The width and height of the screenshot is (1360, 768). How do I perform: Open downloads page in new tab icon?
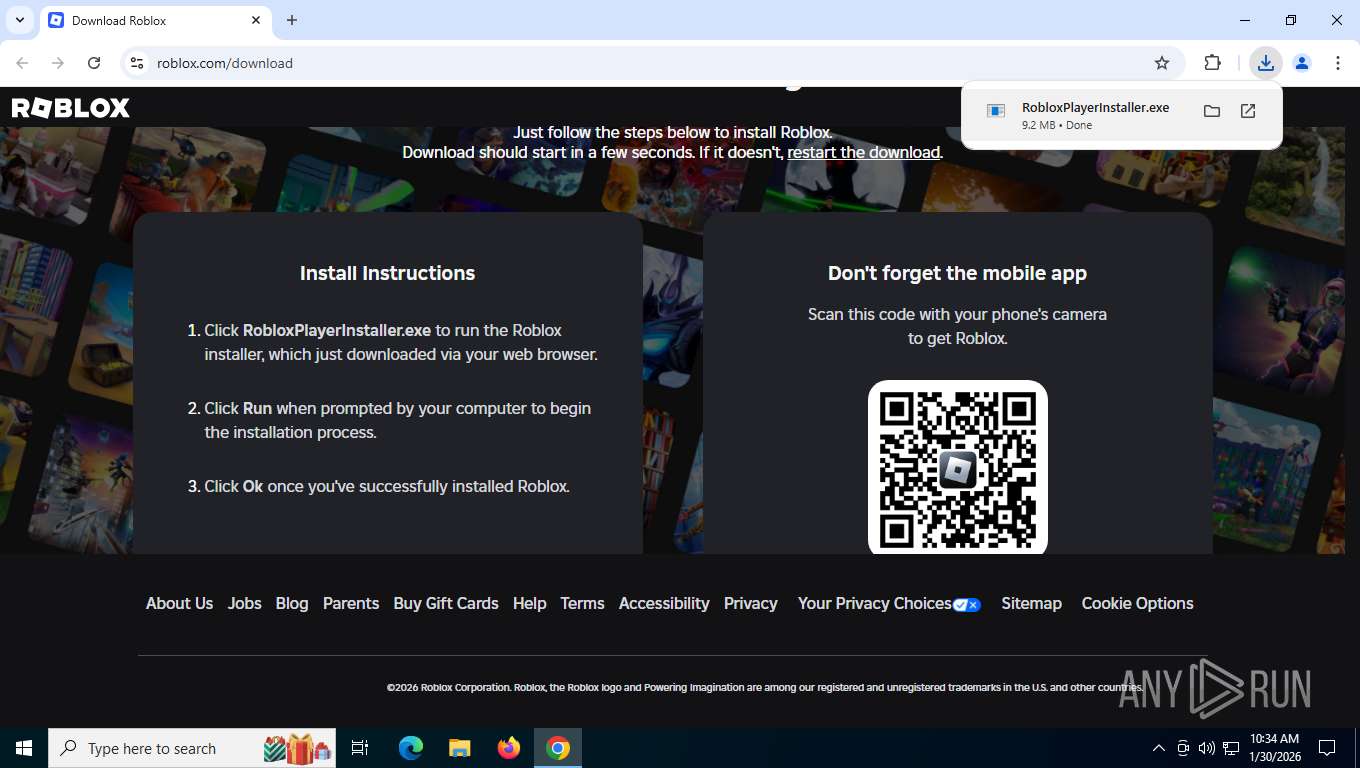coord(1248,111)
